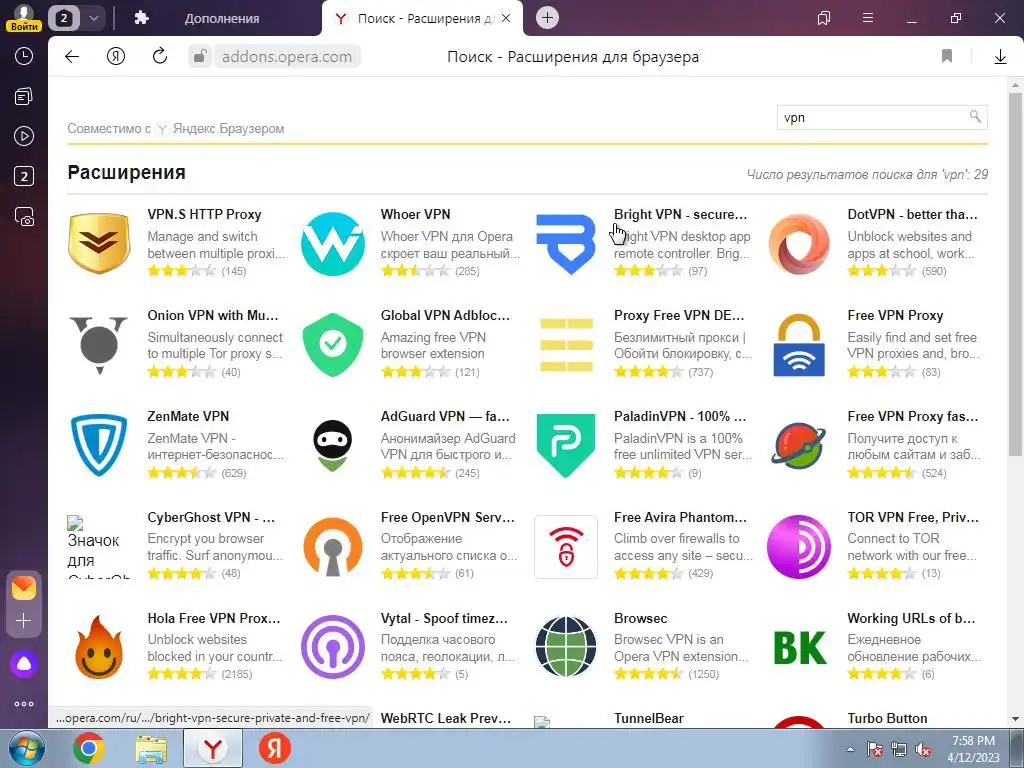Click Free Avira Phantom red lock icon

point(566,546)
